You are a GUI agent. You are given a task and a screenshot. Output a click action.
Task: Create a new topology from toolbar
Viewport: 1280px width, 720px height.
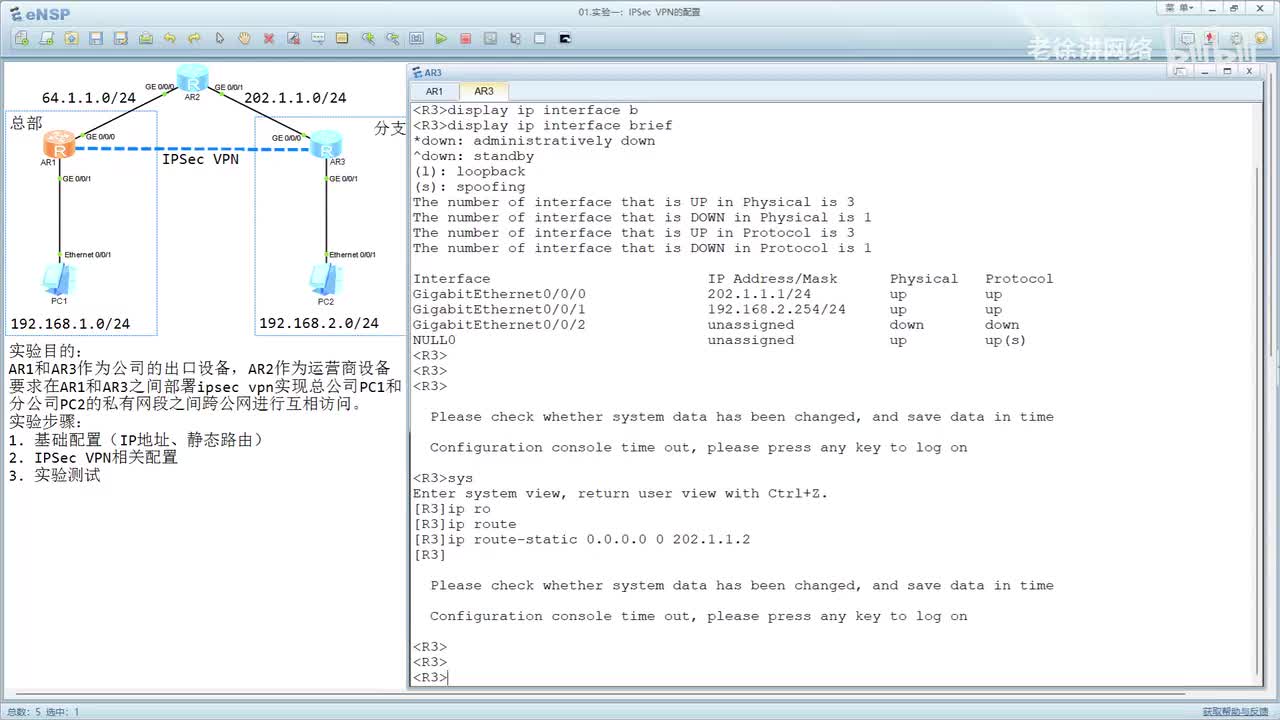(22, 39)
